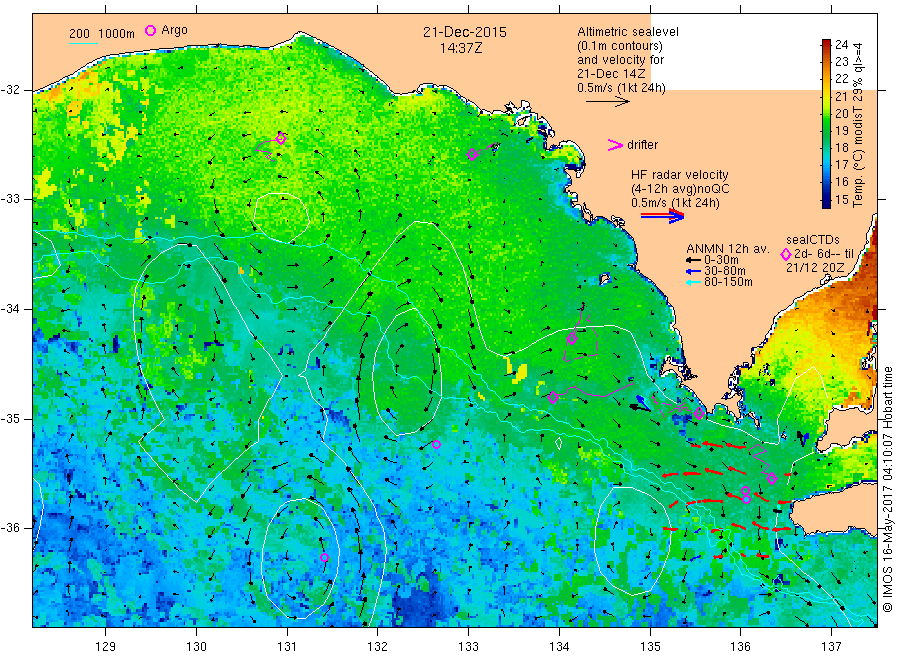Click the diamond marker near 134.1E 34.3S
This screenshot has height=660, width=900.
coord(572,339)
